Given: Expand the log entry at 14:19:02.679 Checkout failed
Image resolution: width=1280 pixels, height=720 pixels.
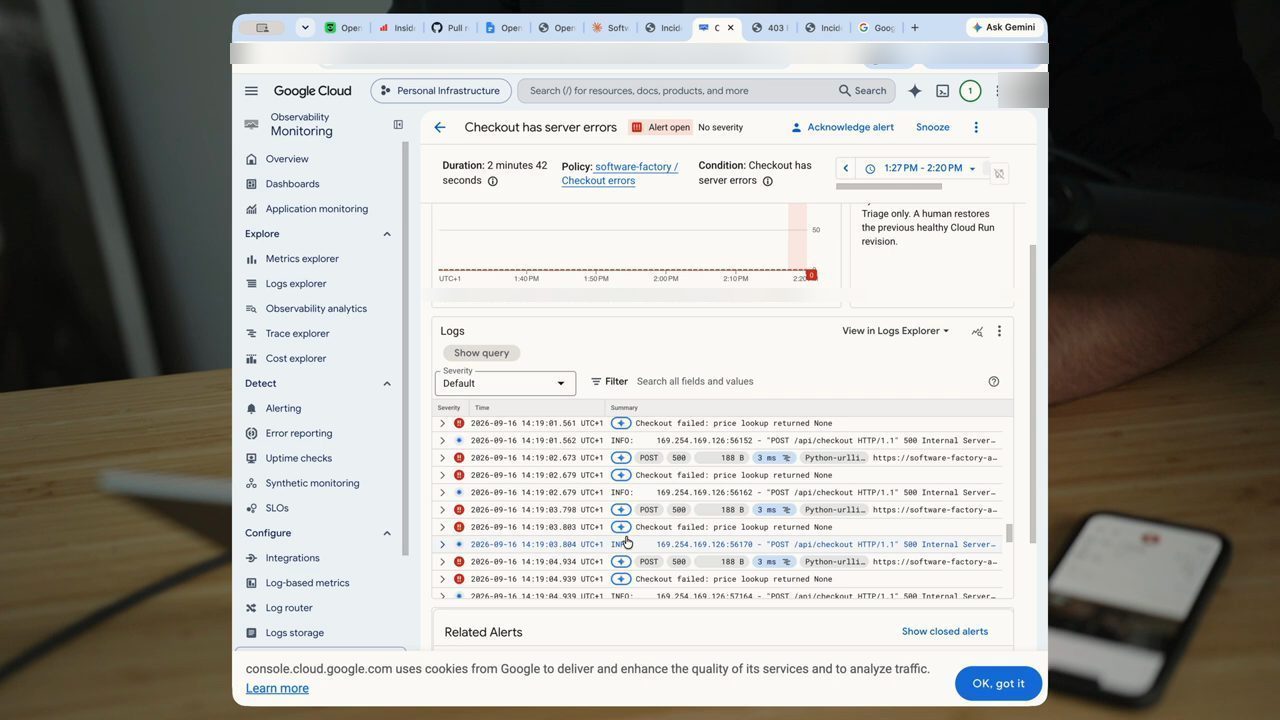Looking at the screenshot, I should [x=442, y=475].
